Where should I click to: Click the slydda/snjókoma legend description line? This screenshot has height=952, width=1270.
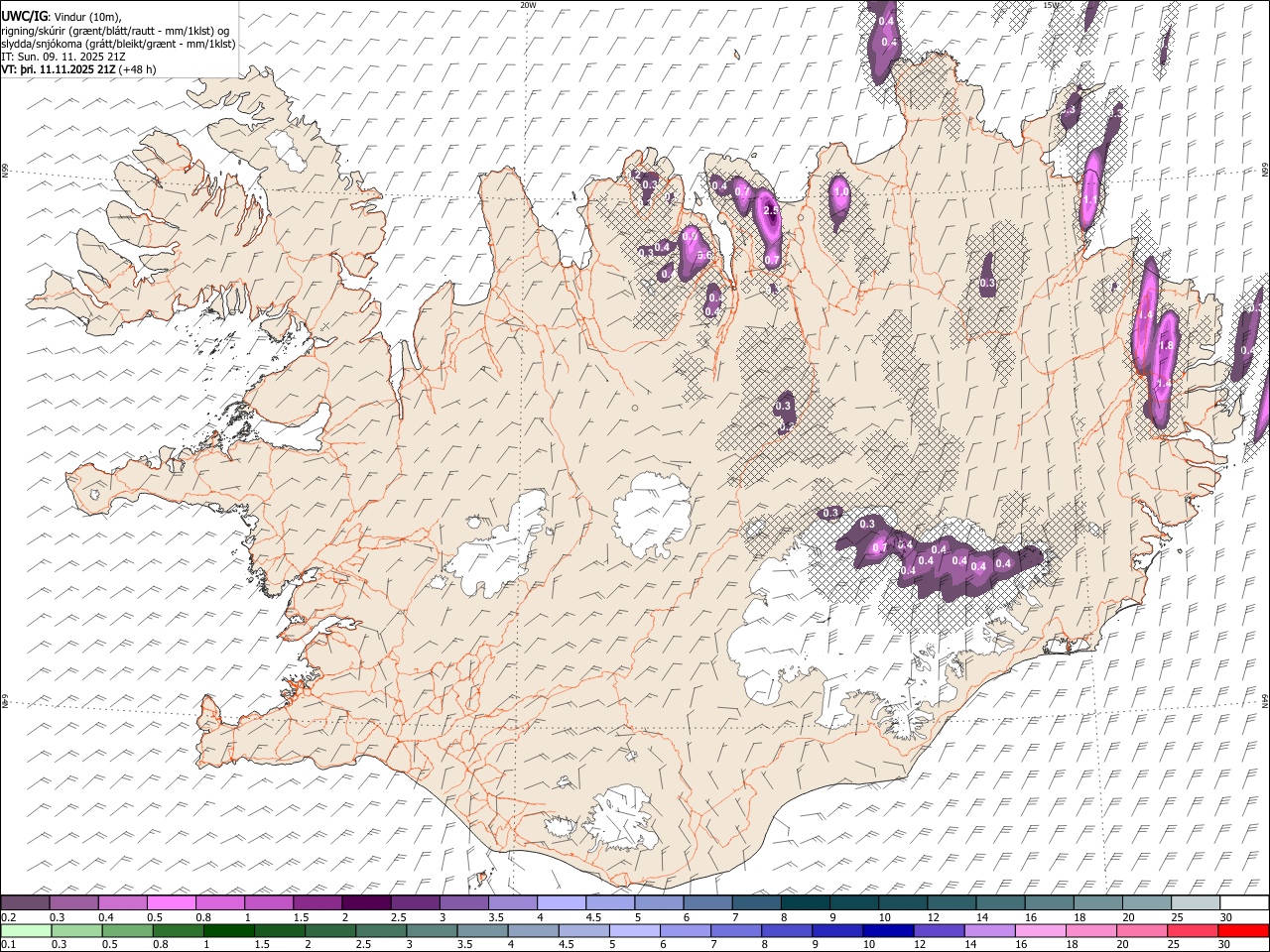118,43
